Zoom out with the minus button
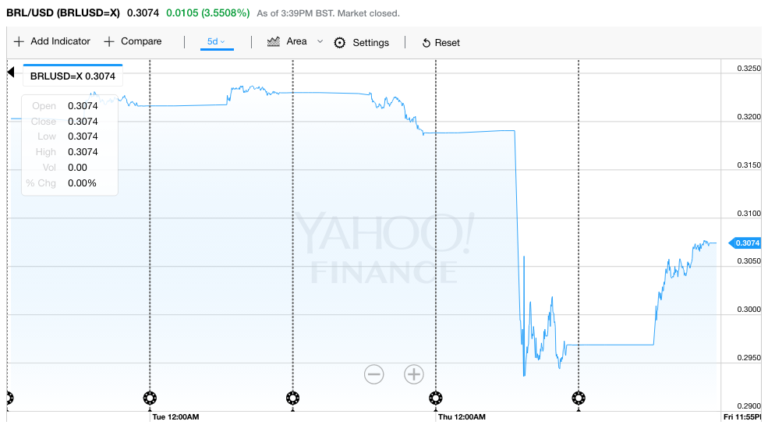 click(x=374, y=374)
